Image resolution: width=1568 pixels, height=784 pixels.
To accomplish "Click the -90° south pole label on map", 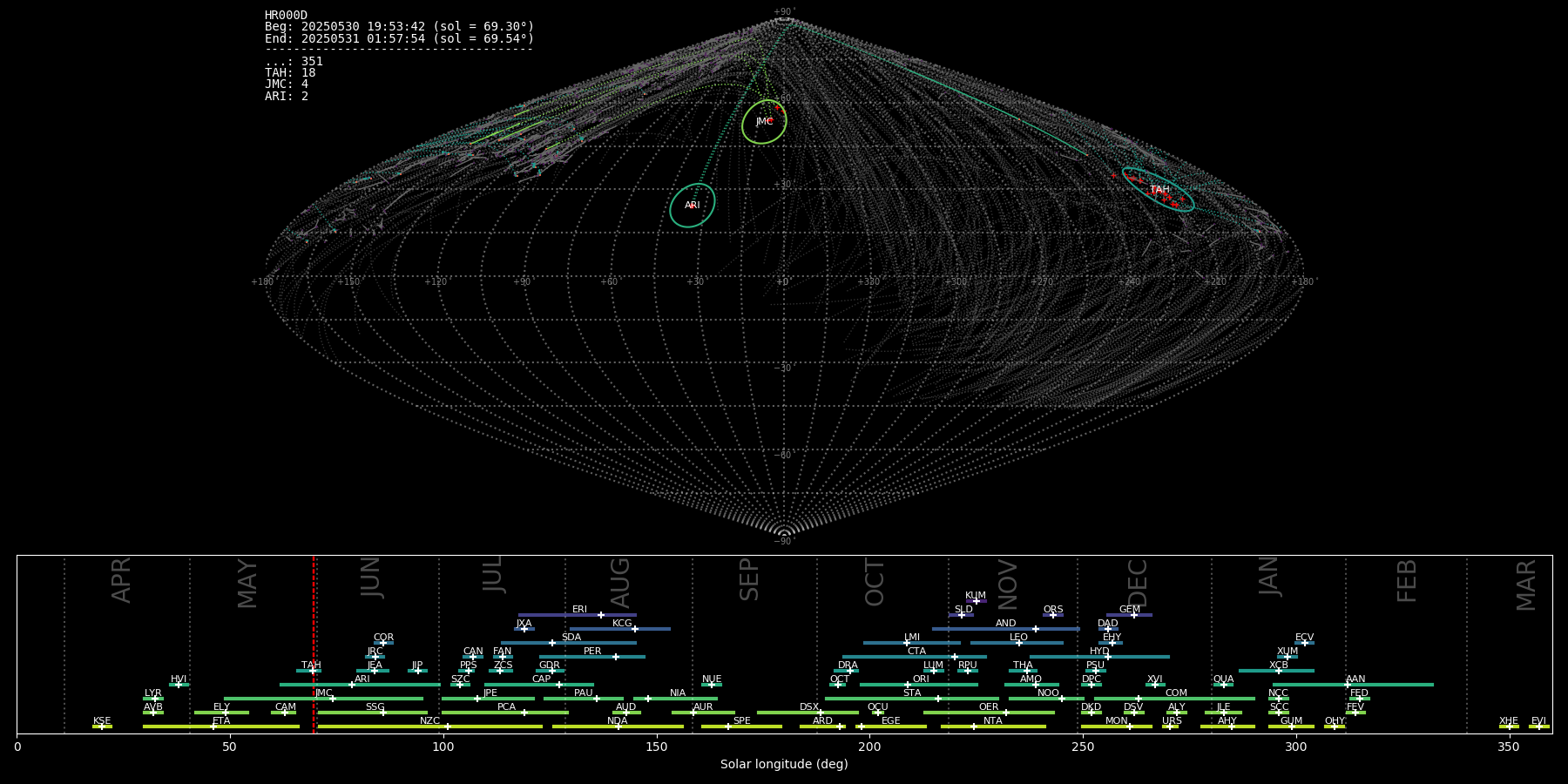I will [x=784, y=542].
